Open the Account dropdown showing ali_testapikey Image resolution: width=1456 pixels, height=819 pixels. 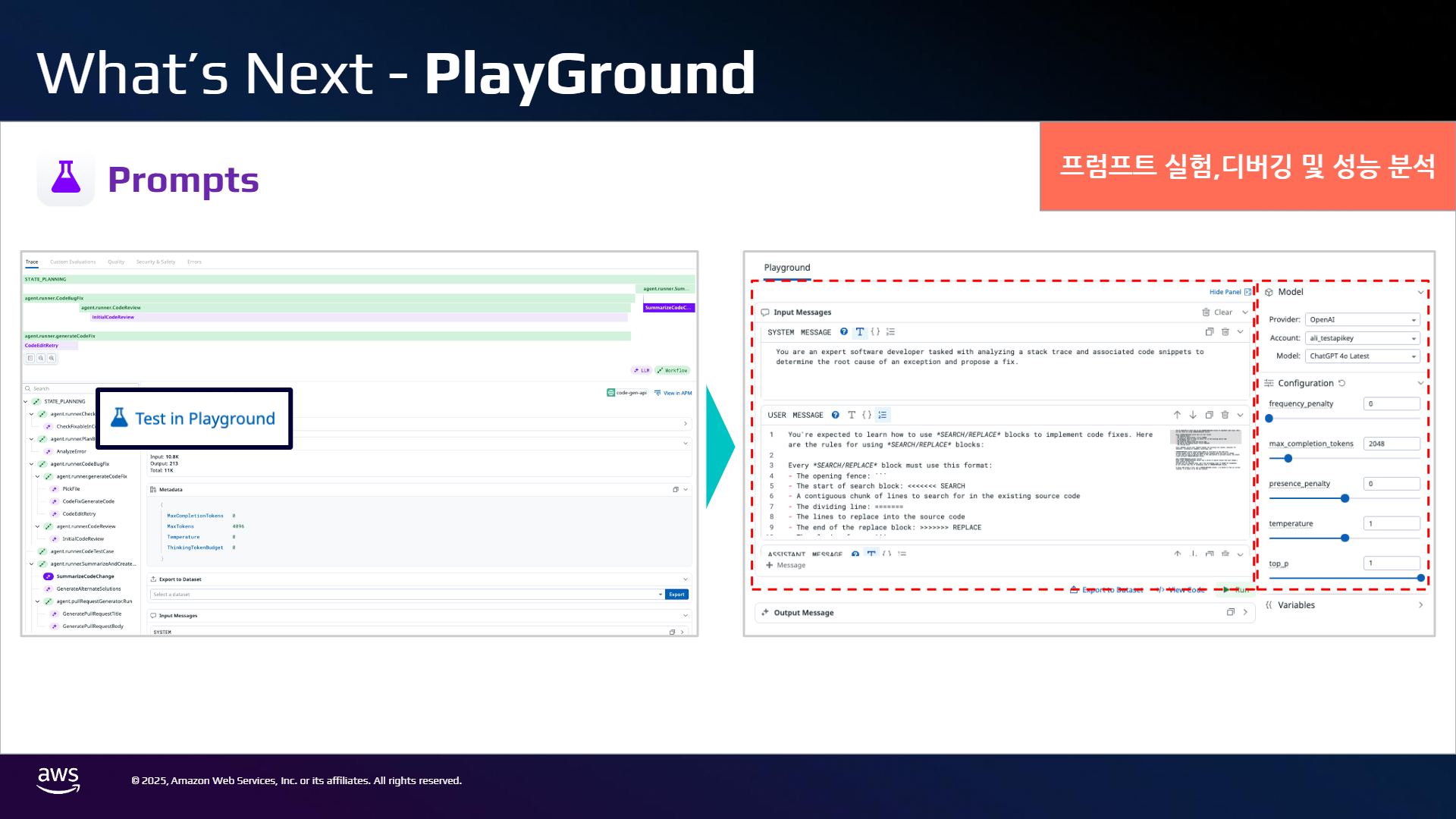pyautogui.click(x=1363, y=338)
